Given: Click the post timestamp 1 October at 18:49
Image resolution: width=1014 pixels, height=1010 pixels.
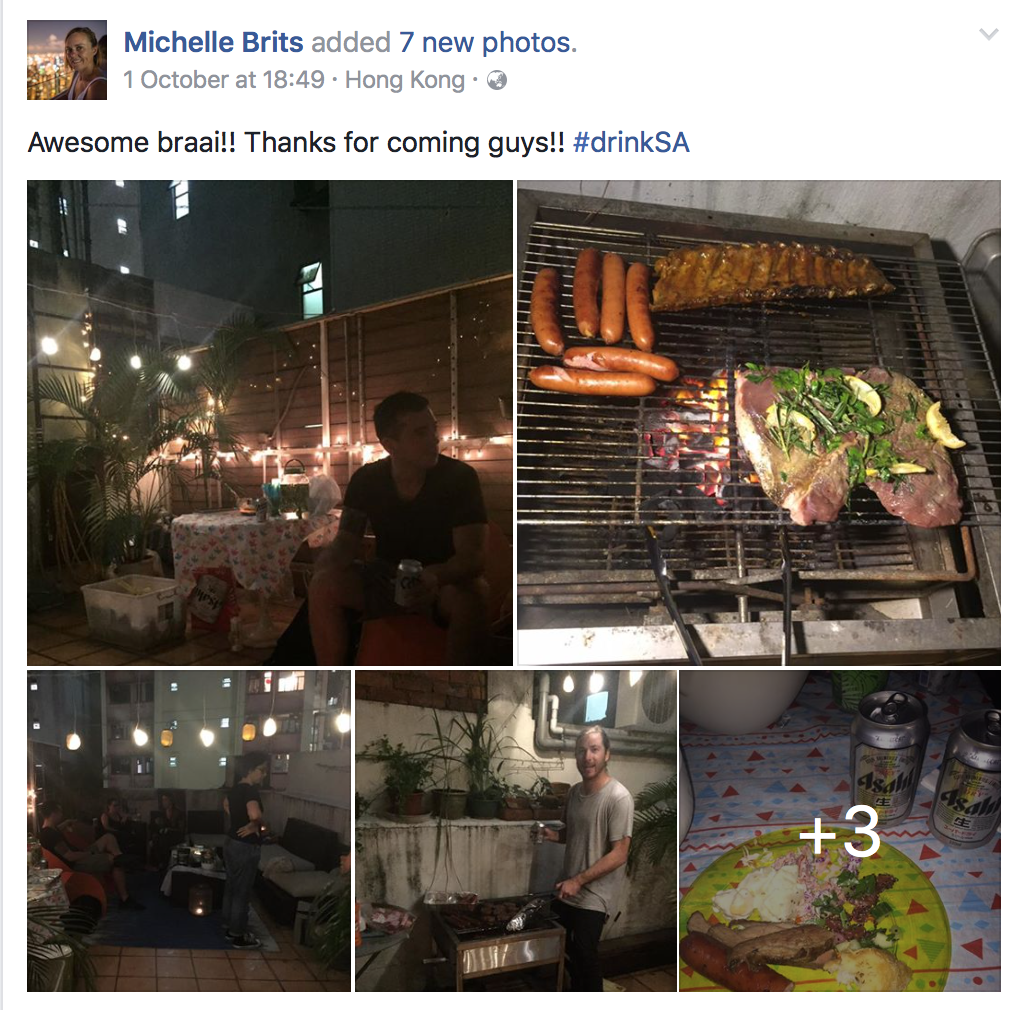Looking at the screenshot, I should pyautogui.click(x=224, y=80).
